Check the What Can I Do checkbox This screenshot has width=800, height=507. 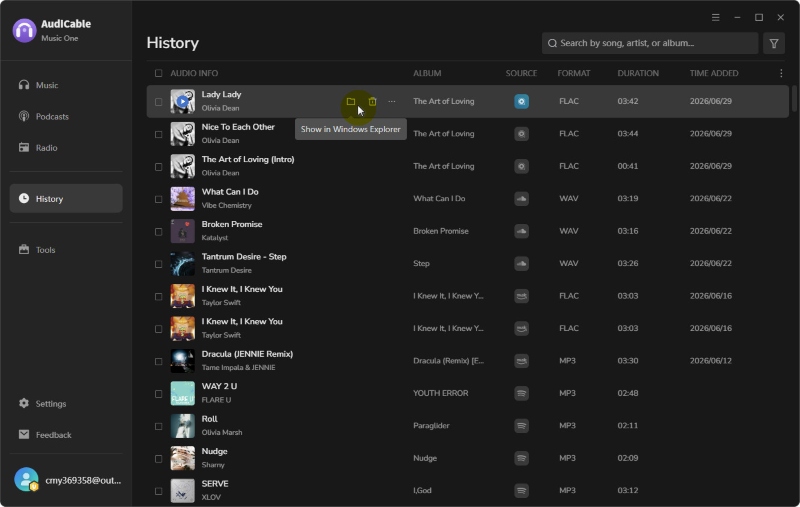point(158,199)
